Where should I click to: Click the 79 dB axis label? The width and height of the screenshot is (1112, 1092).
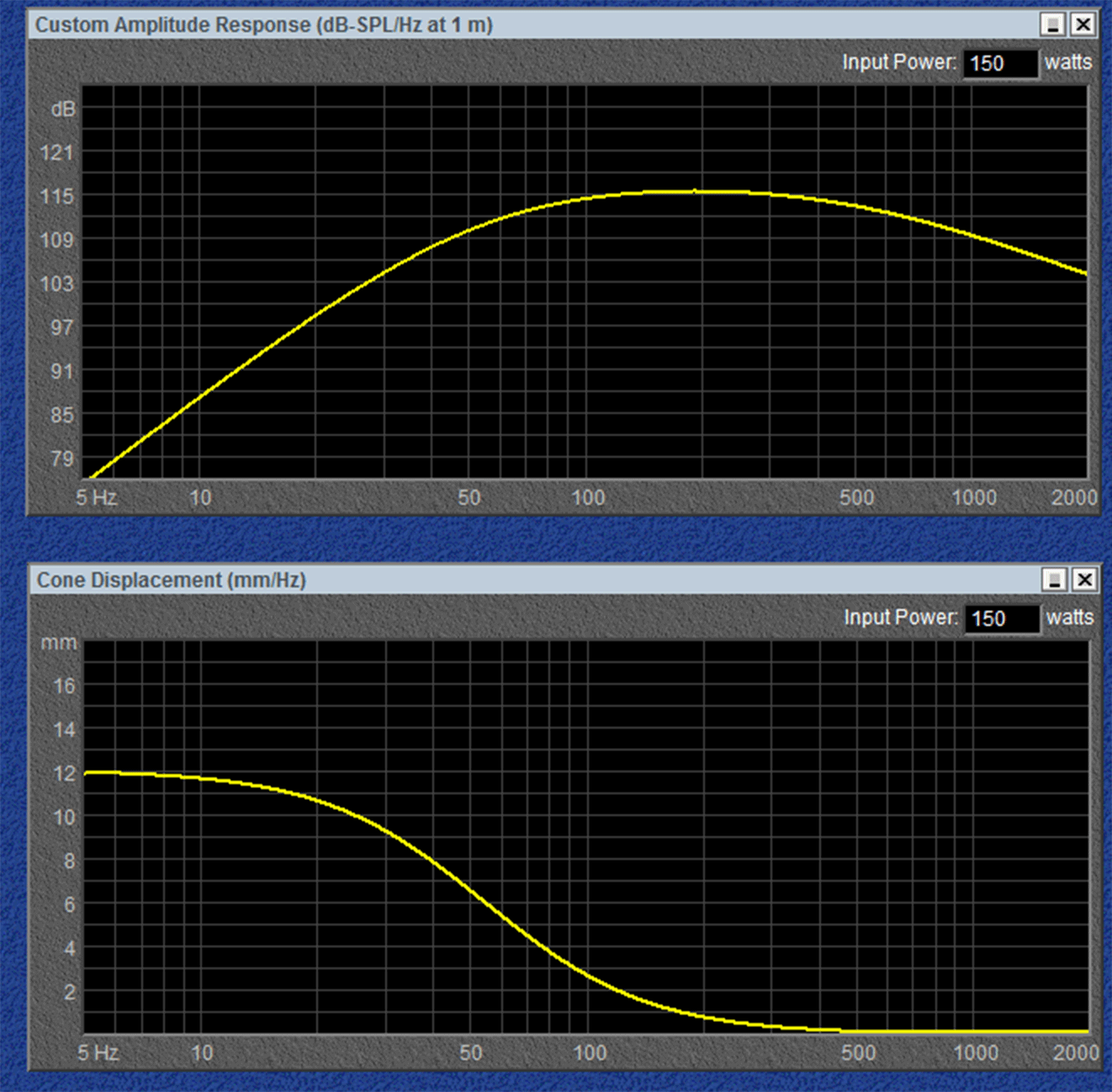coord(62,459)
